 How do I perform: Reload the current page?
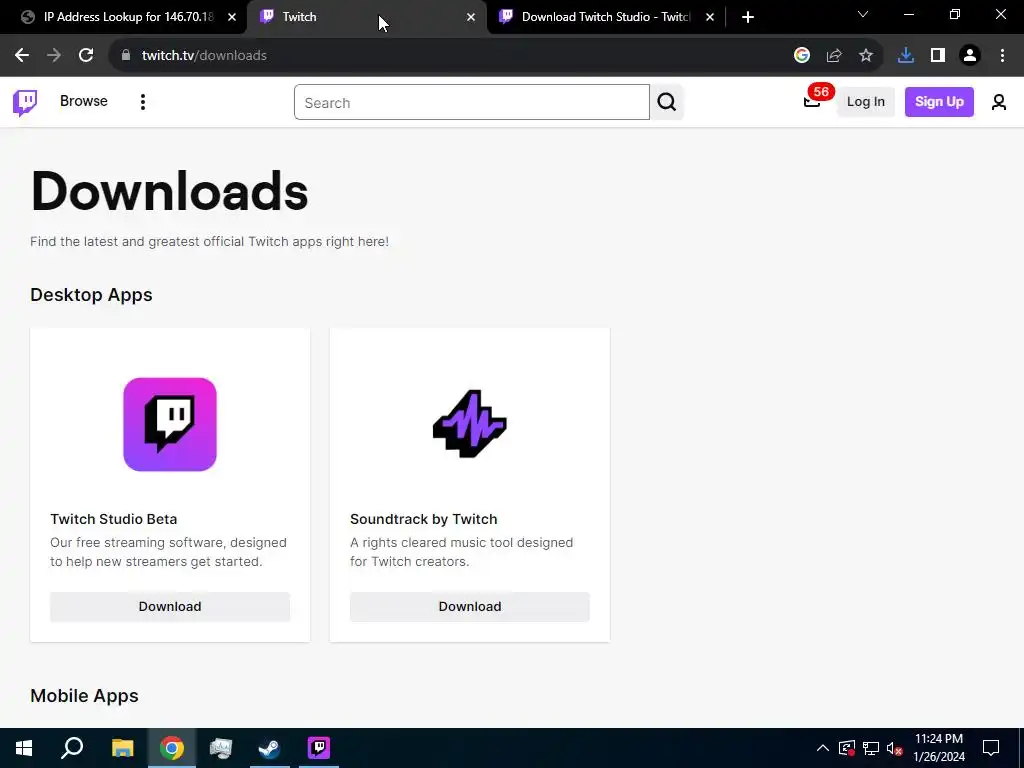(86, 56)
